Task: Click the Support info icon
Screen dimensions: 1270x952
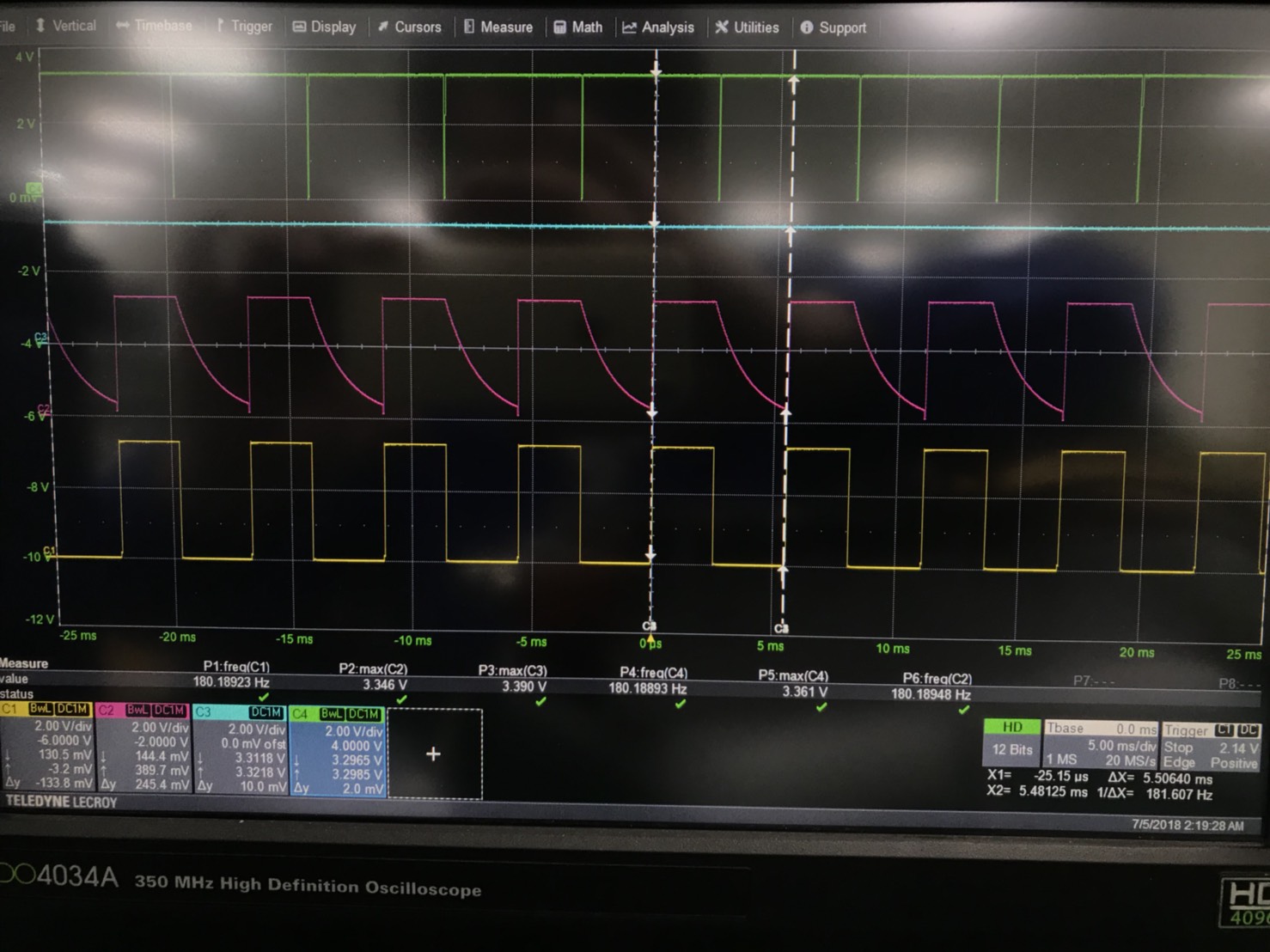Action: click(807, 27)
